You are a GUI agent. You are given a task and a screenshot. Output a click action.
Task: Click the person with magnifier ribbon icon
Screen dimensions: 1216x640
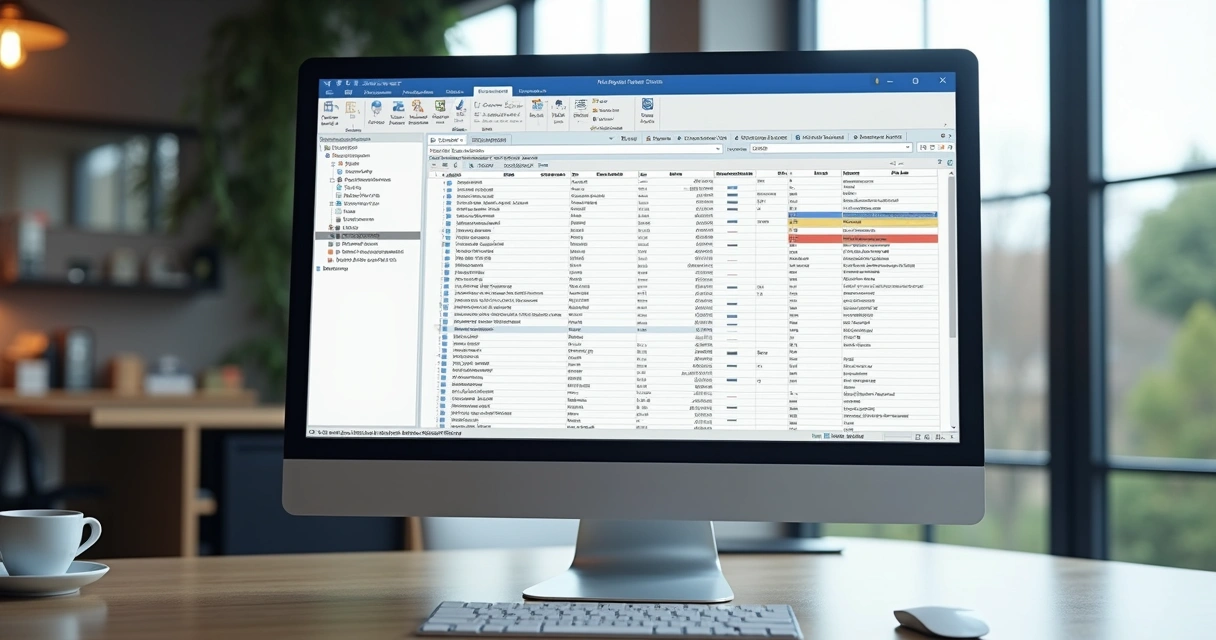point(418,107)
